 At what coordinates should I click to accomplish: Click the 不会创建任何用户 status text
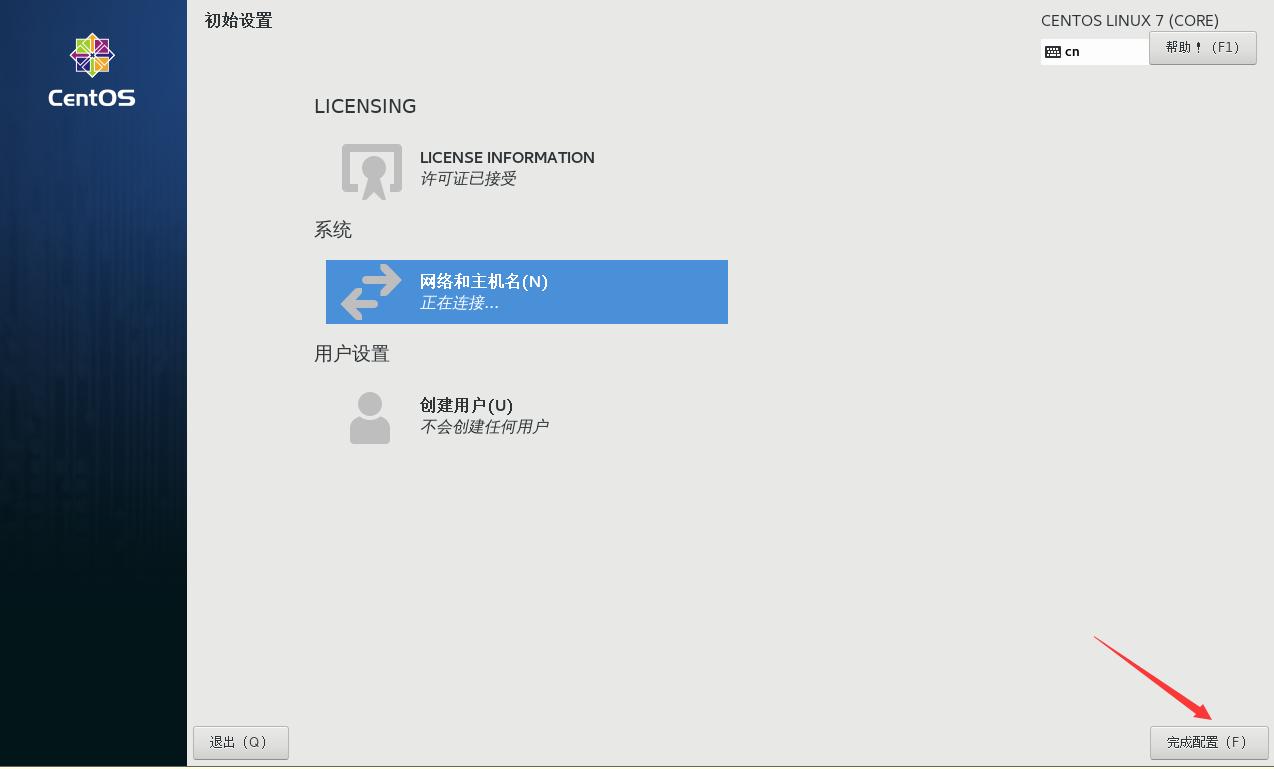(485, 427)
